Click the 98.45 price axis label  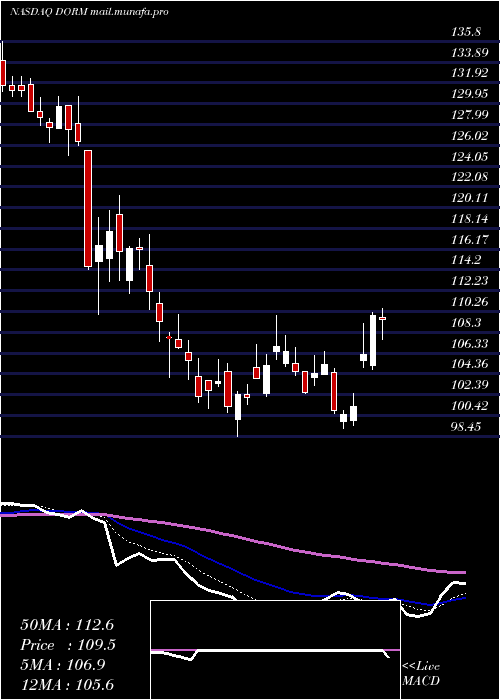pos(466,426)
